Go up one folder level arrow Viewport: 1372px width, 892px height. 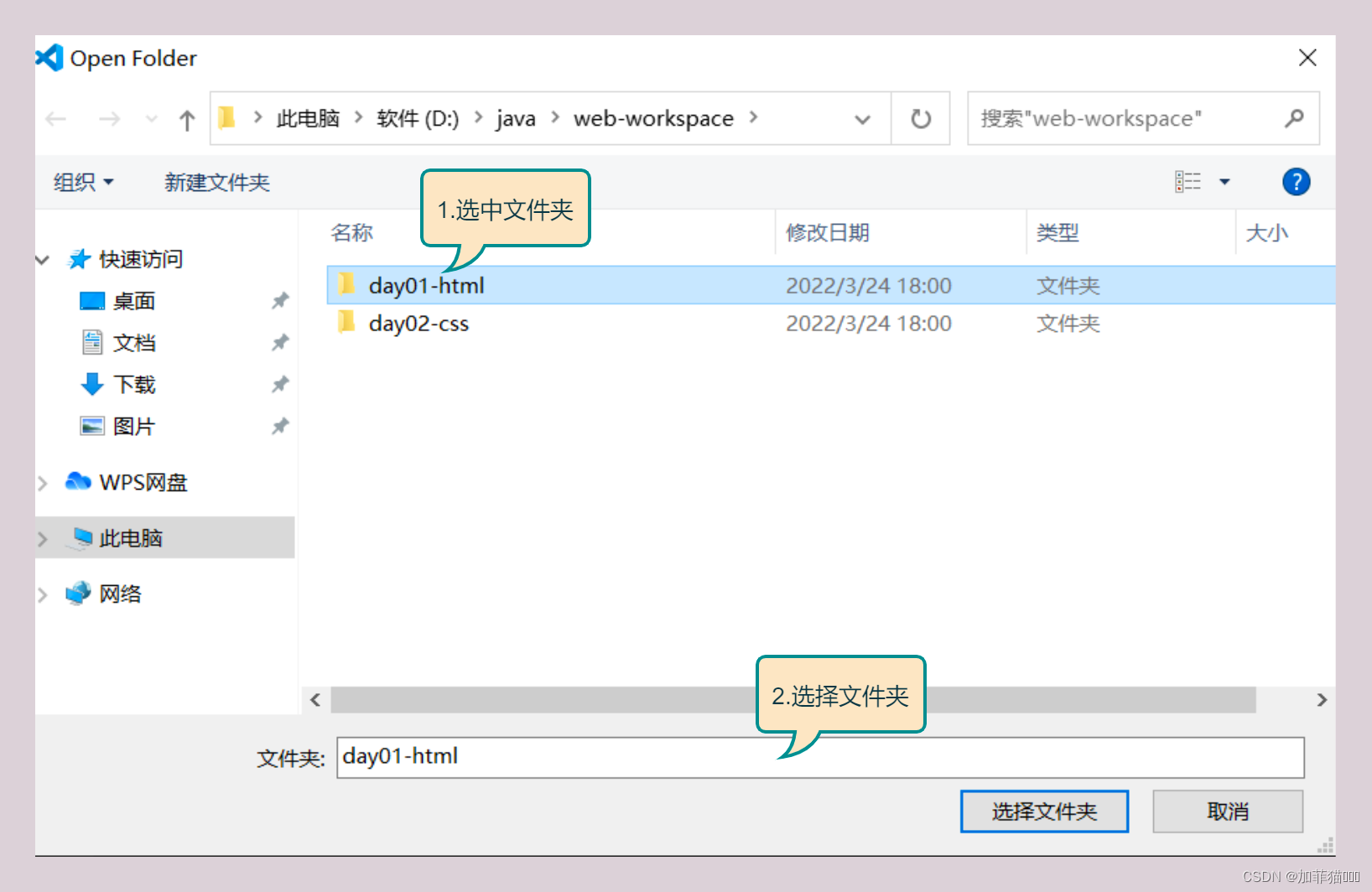[187, 120]
